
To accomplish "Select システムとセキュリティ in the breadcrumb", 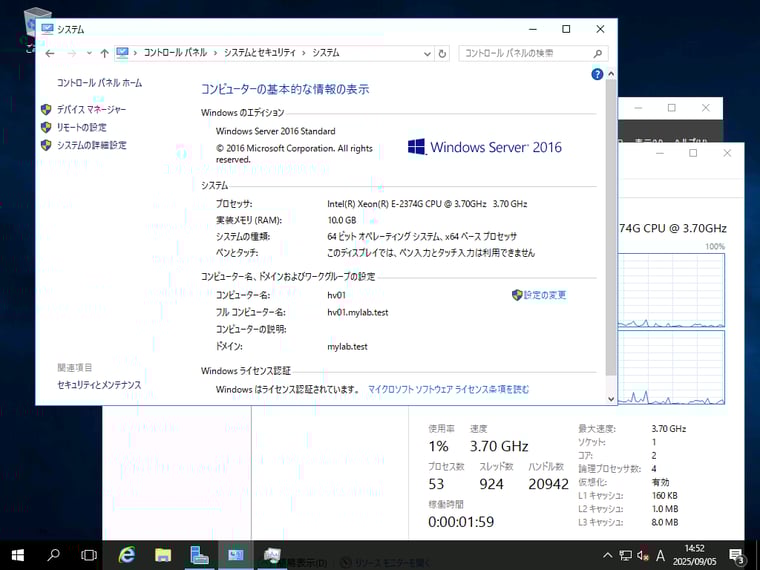I will pos(260,53).
